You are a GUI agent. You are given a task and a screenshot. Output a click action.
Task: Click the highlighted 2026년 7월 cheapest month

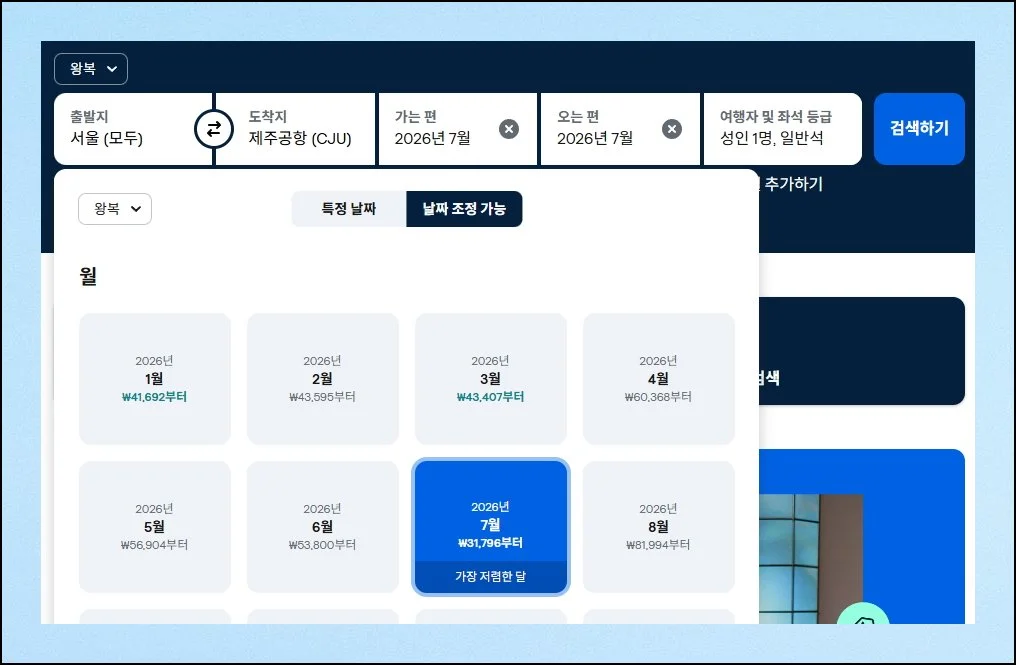click(x=491, y=527)
